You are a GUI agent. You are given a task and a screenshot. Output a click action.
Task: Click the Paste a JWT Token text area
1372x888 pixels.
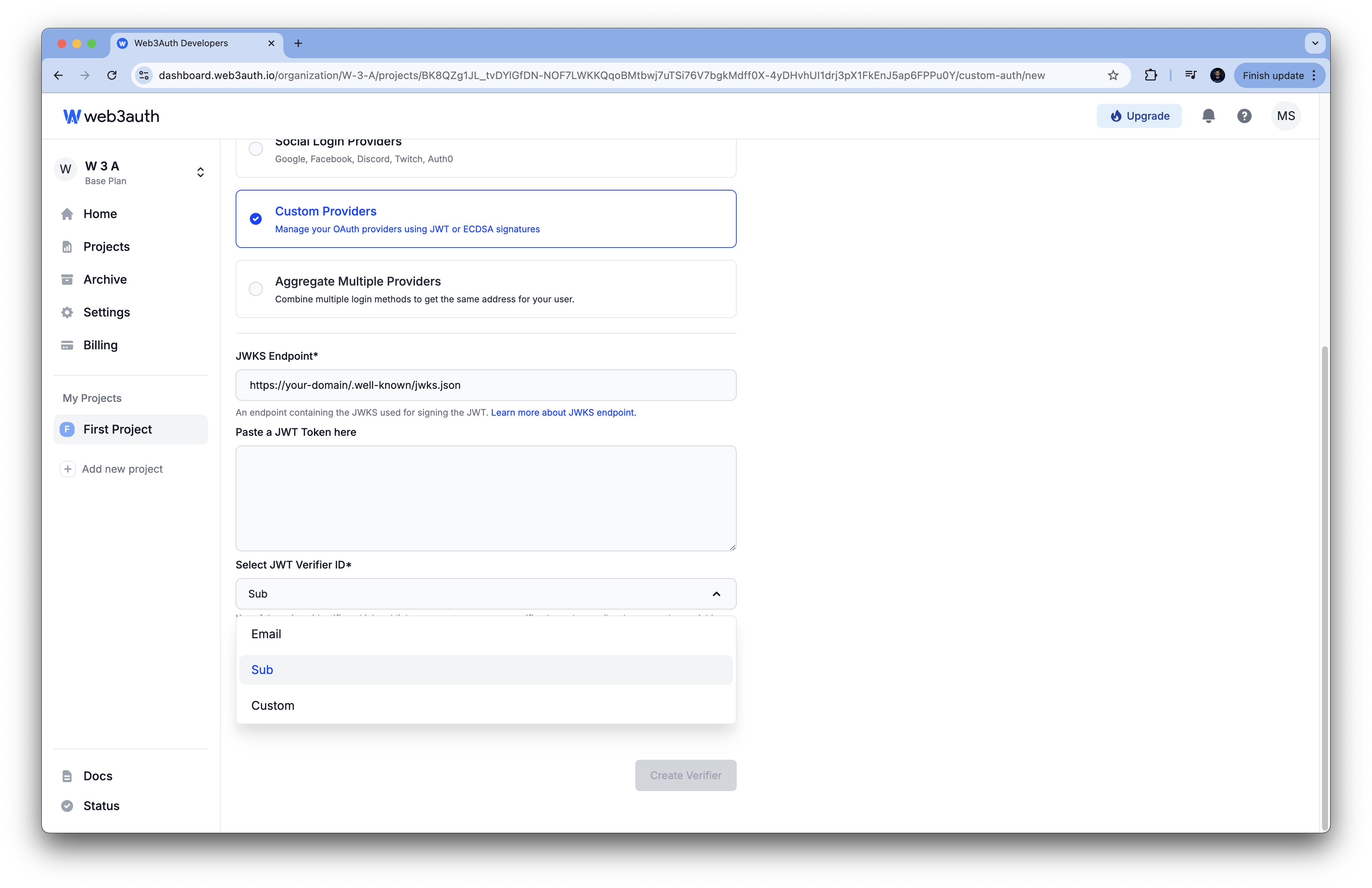pyautogui.click(x=485, y=498)
